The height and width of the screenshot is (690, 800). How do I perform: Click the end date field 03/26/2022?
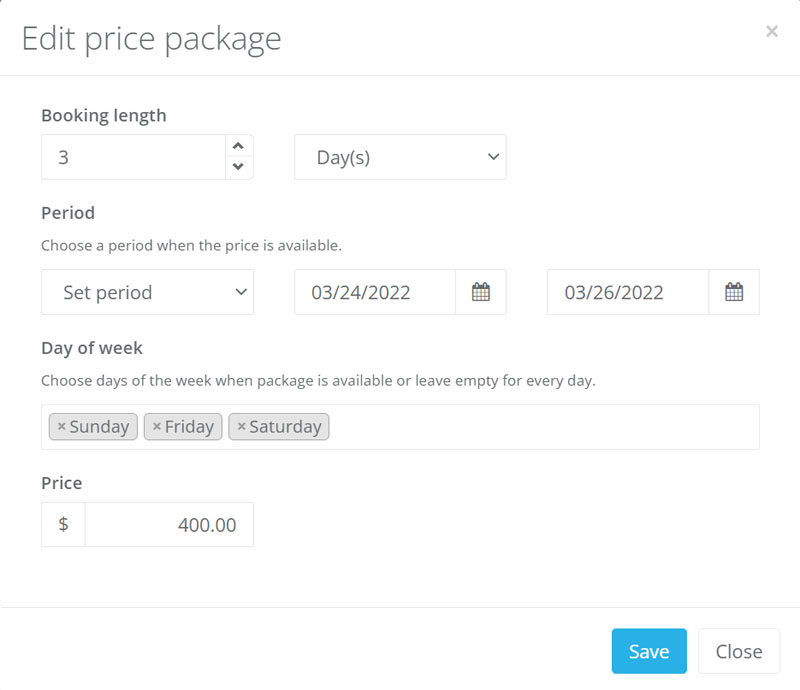(x=628, y=292)
